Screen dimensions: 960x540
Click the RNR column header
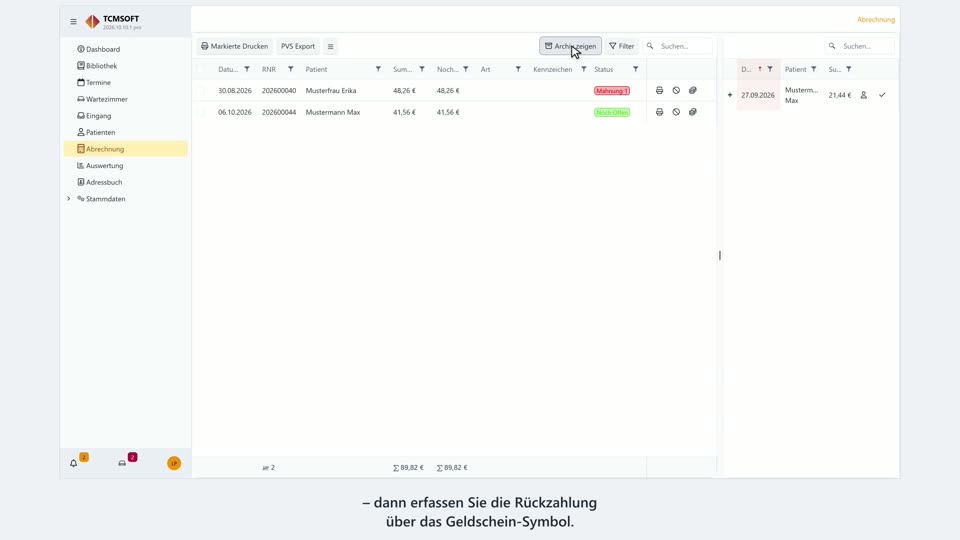269,69
